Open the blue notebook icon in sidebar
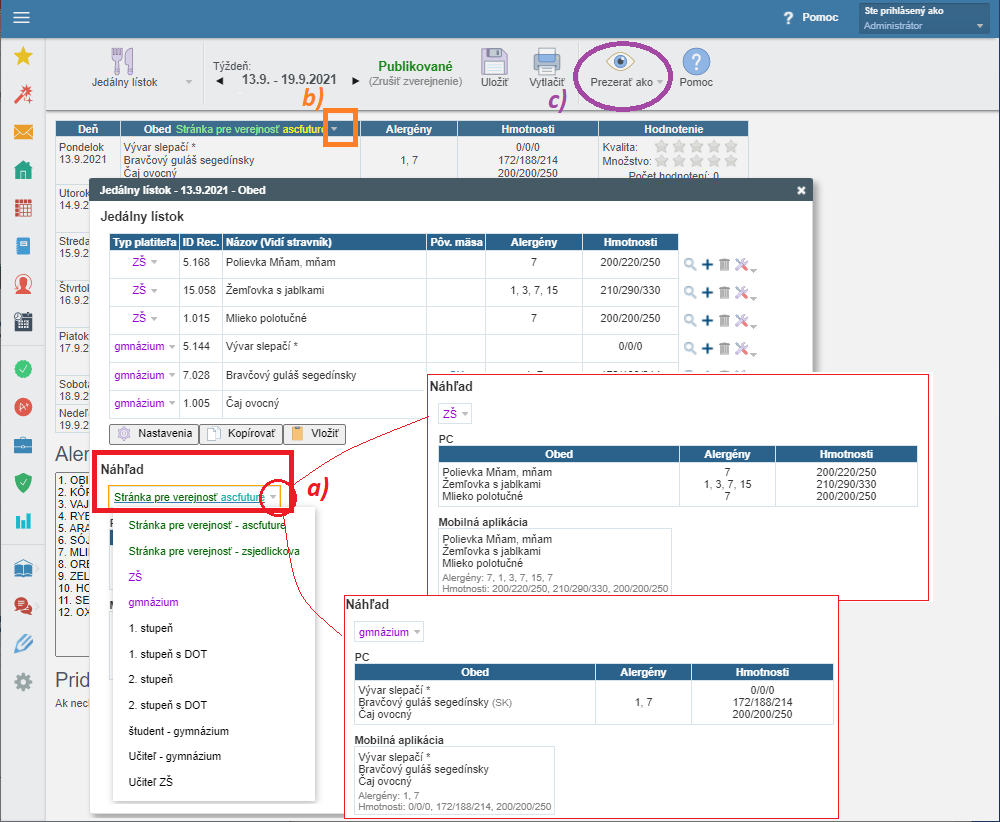The image size is (1000, 822). (x=23, y=246)
